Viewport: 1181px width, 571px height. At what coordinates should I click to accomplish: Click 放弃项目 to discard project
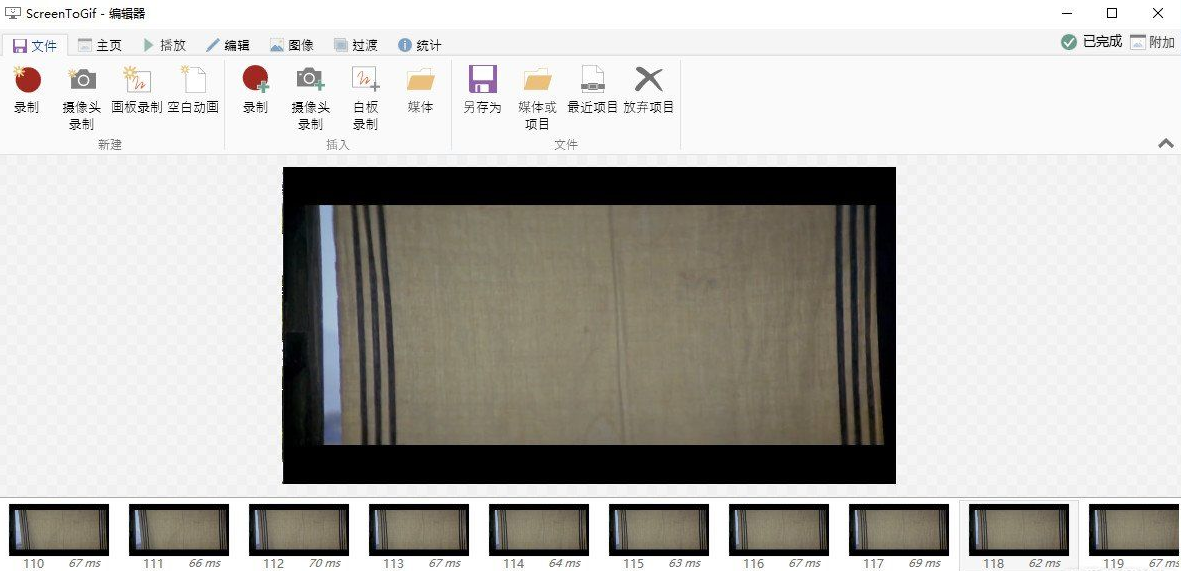pyautogui.click(x=649, y=82)
